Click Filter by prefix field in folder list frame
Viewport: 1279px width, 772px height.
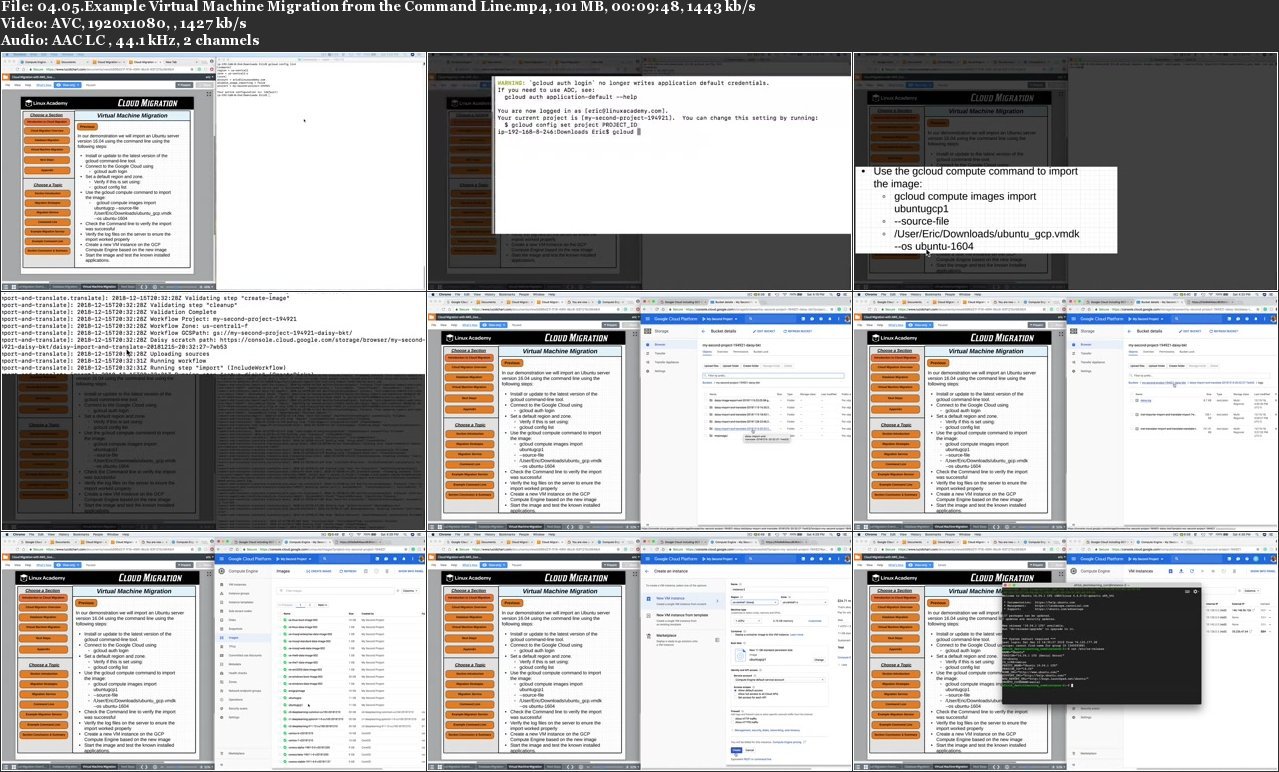(x=774, y=375)
